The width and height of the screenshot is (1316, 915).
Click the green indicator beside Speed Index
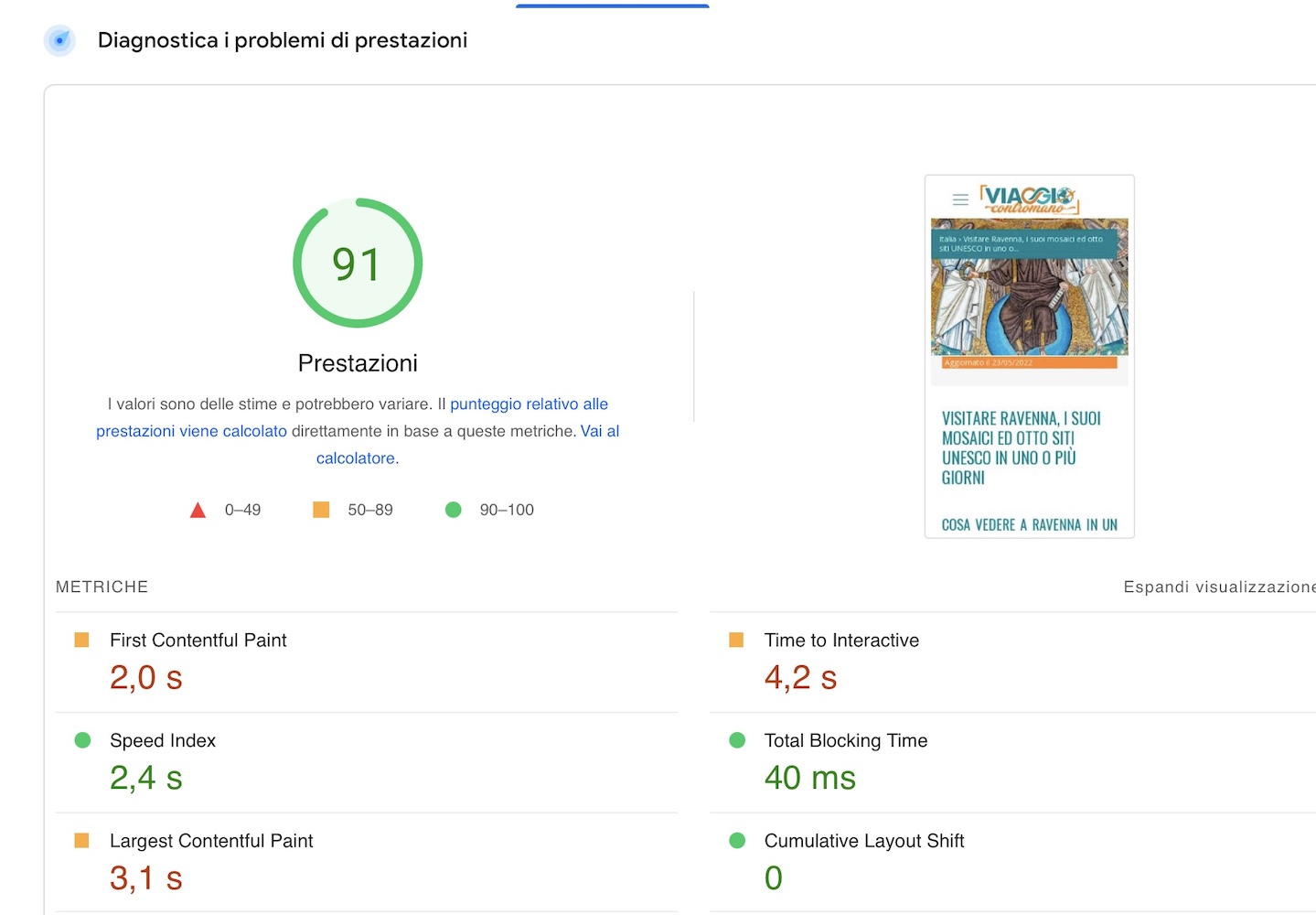click(x=81, y=740)
